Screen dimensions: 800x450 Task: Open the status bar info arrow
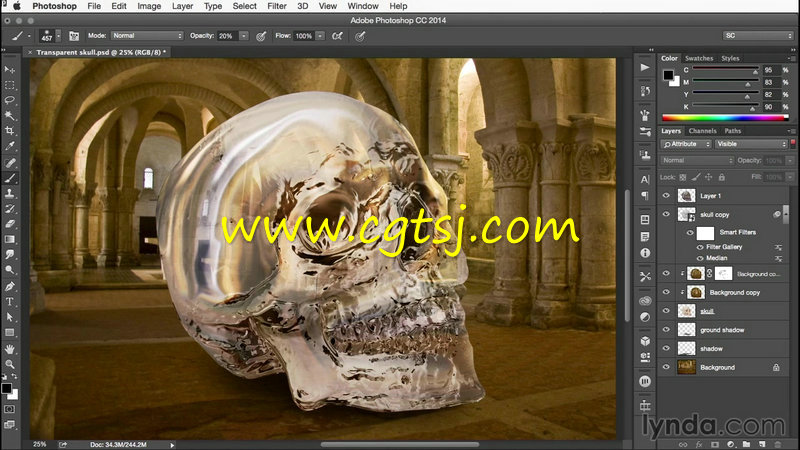pyautogui.click(x=172, y=445)
